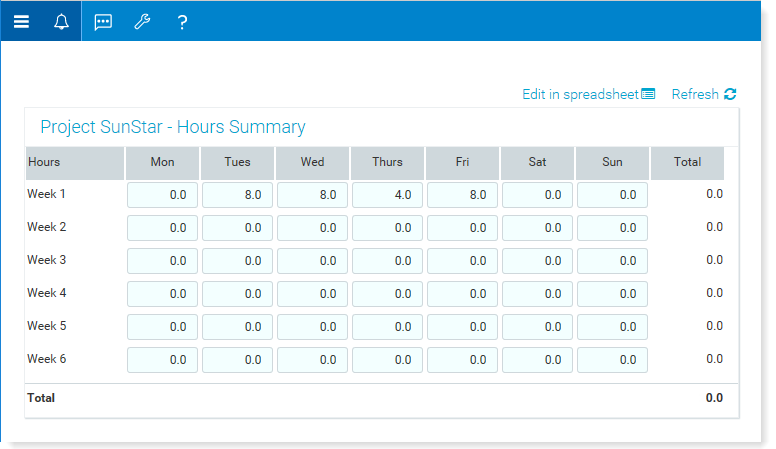Click the Week 6 Monday hours field
776x449 pixels.
(162, 360)
